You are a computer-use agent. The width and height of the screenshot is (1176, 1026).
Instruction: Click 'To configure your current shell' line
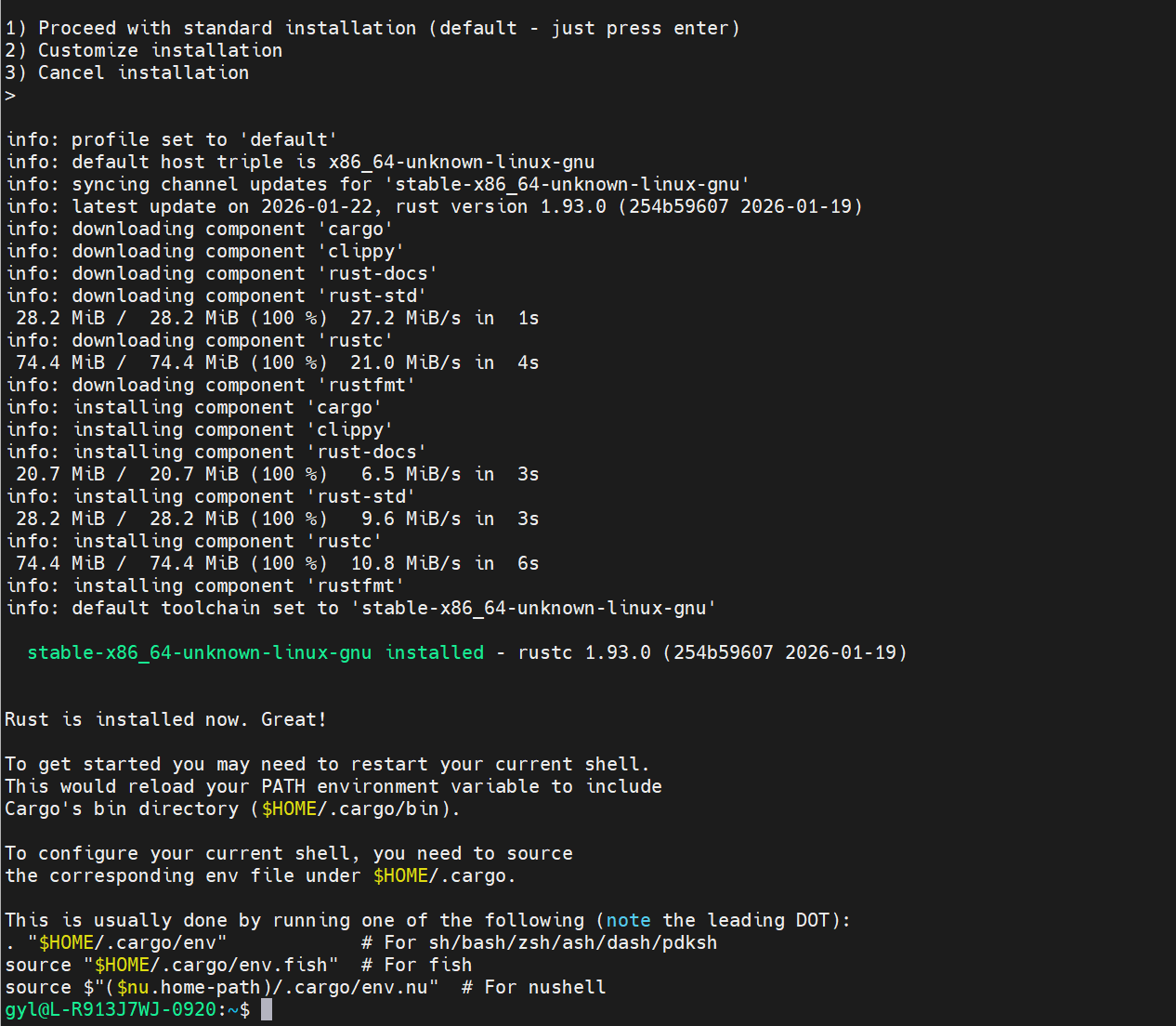(289, 853)
